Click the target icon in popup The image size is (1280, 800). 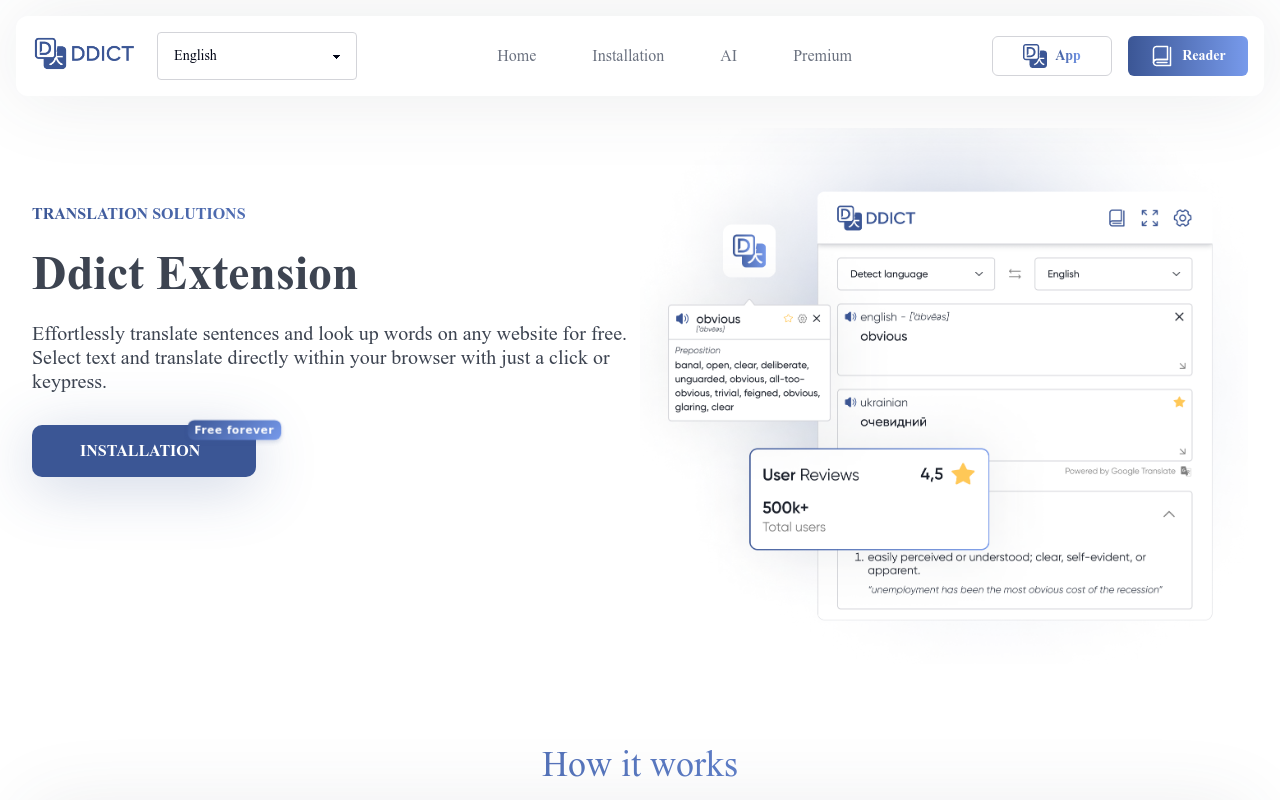[802, 318]
